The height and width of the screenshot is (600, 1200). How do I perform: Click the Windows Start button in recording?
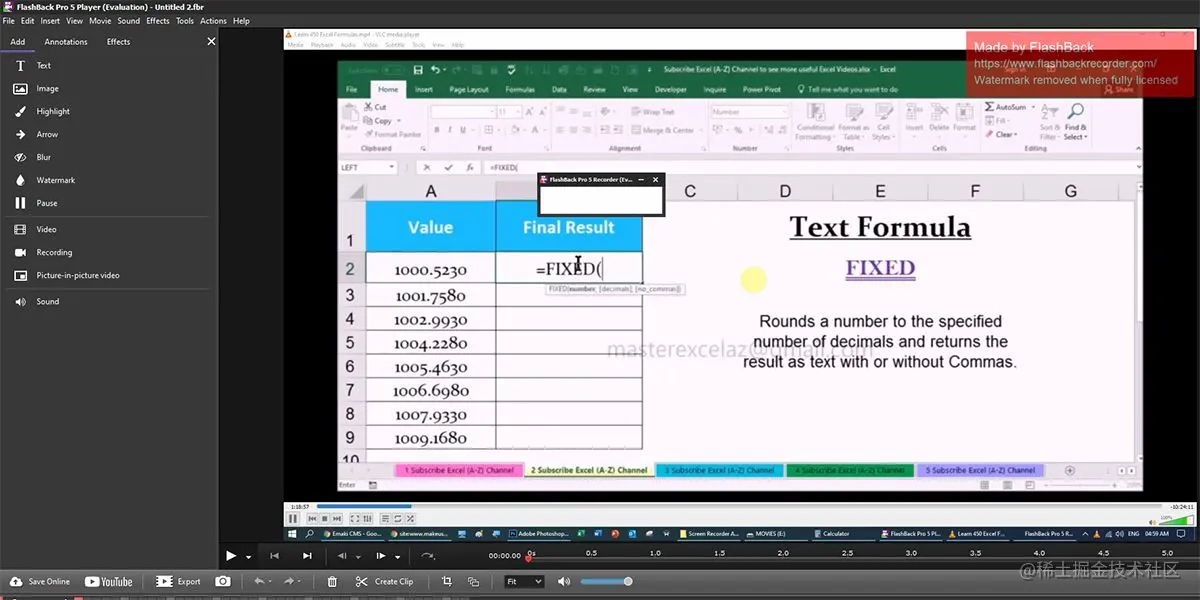tap(294, 534)
